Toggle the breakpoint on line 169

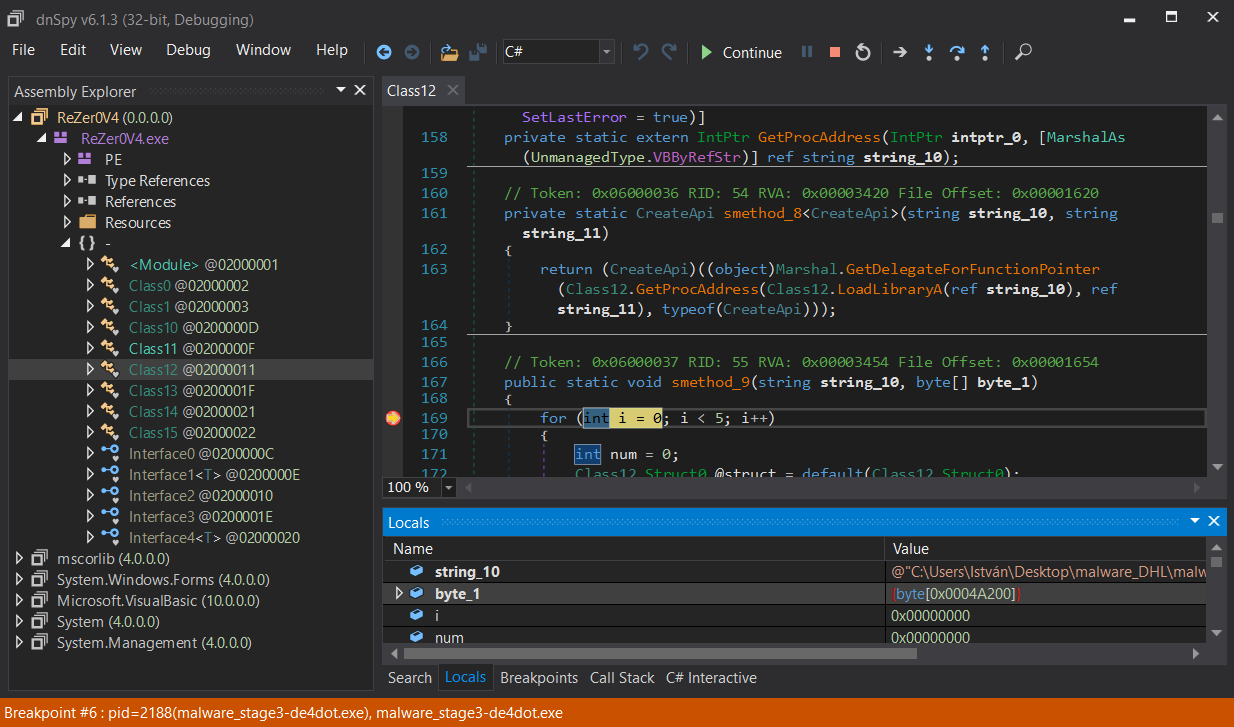(393, 418)
